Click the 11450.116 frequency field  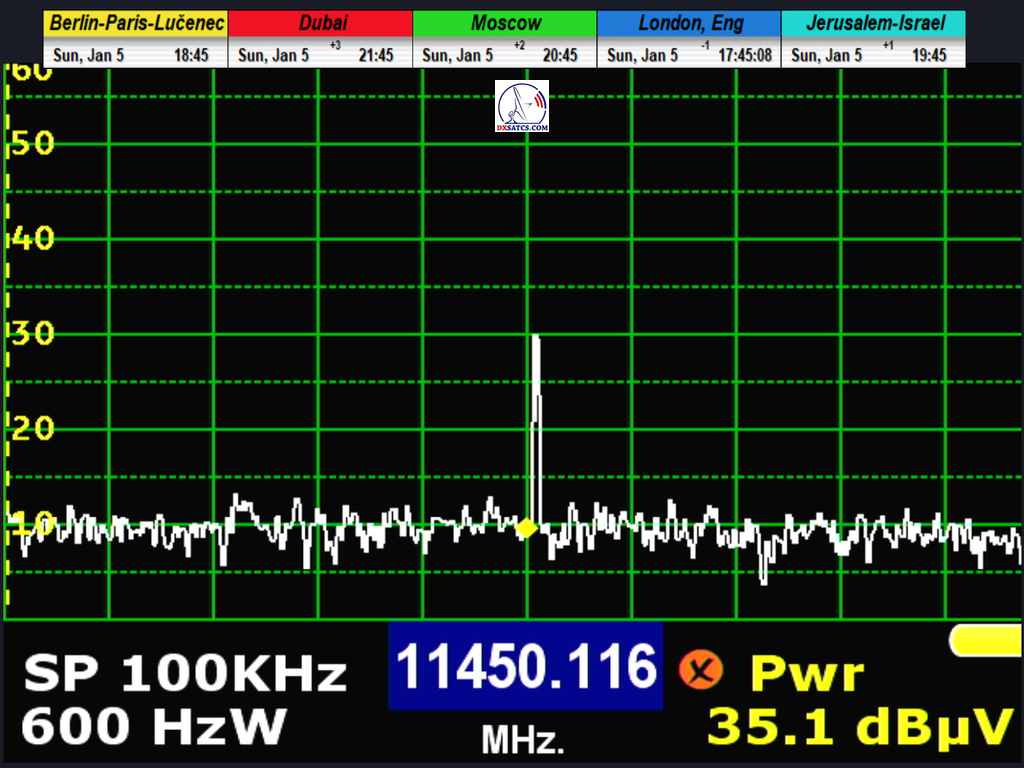(526, 666)
